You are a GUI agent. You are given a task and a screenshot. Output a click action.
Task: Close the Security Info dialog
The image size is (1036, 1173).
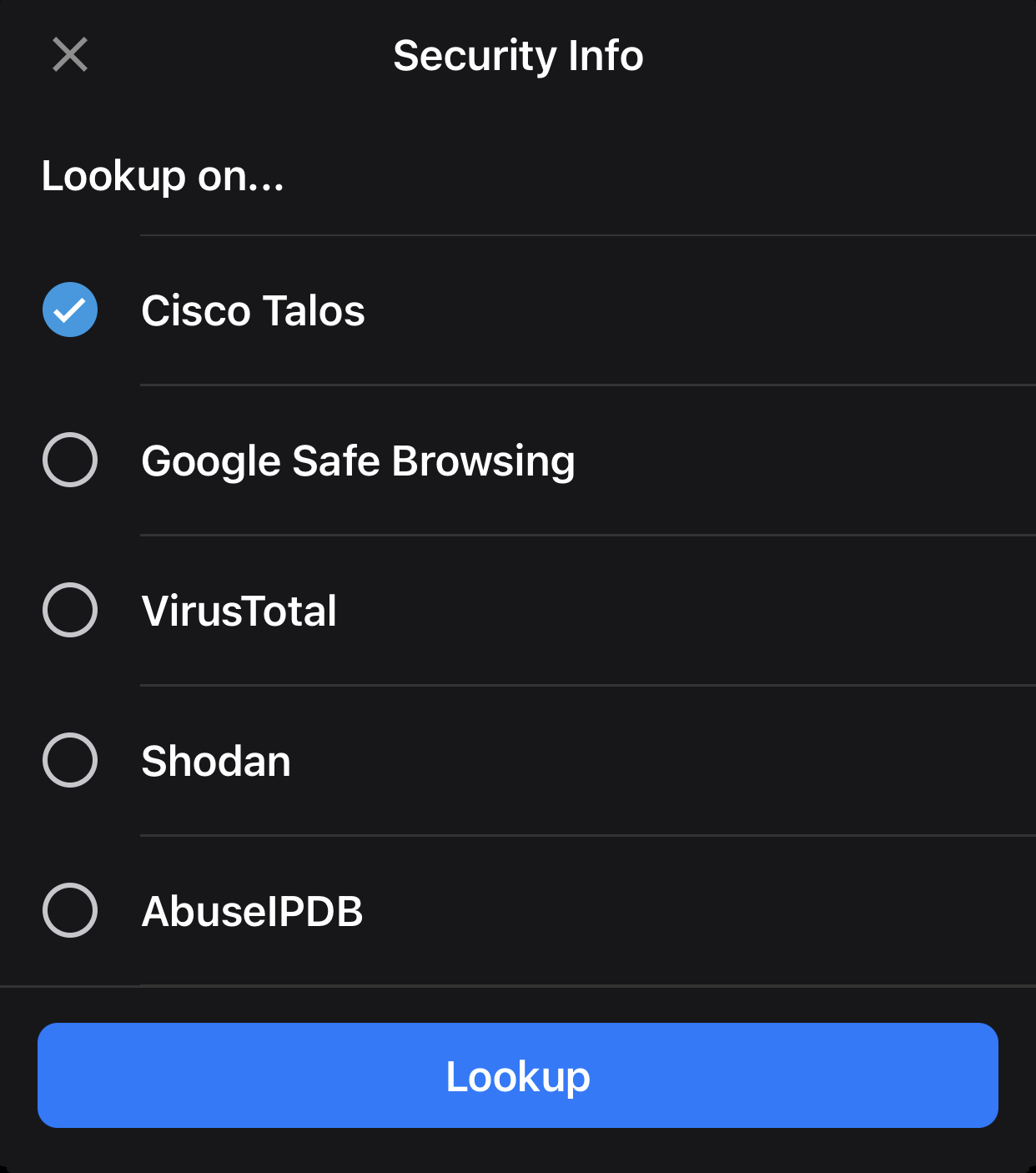(70, 55)
